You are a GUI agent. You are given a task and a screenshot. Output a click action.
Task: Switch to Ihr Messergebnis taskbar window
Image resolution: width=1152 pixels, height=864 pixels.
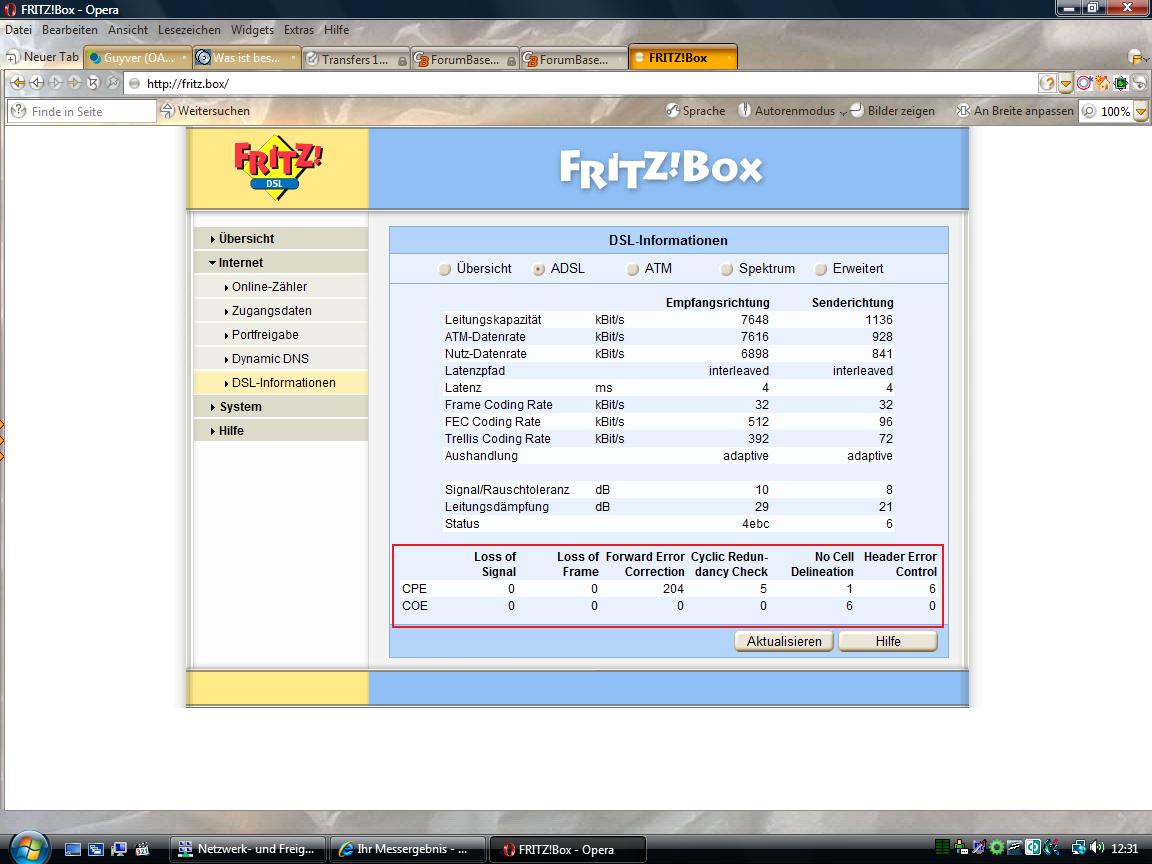click(x=408, y=849)
